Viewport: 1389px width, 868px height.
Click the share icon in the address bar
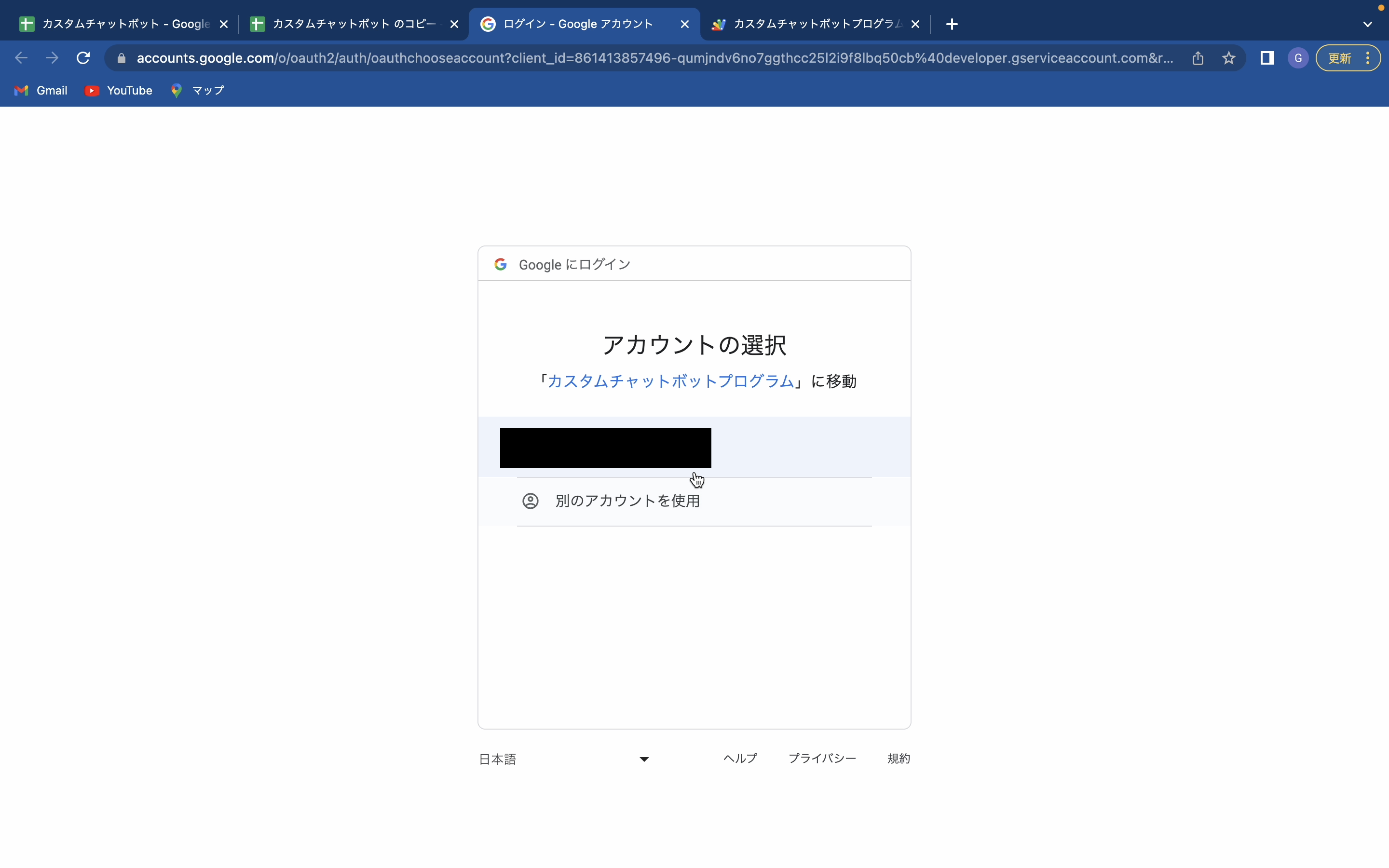[1198, 57]
